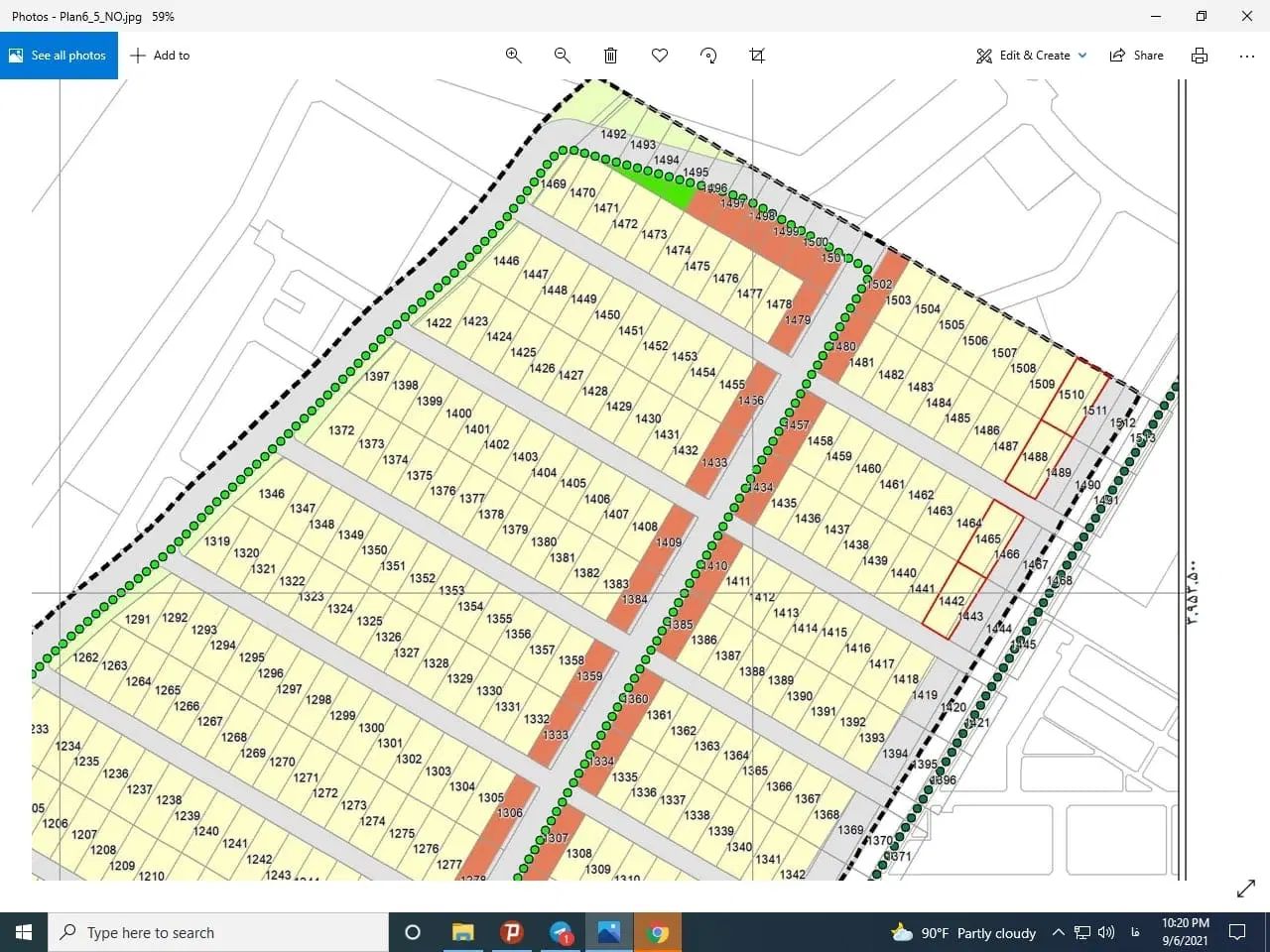Viewport: 1270px width, 952px height.
Task: Click parcel number 1465 on the map
Action: 988,539
